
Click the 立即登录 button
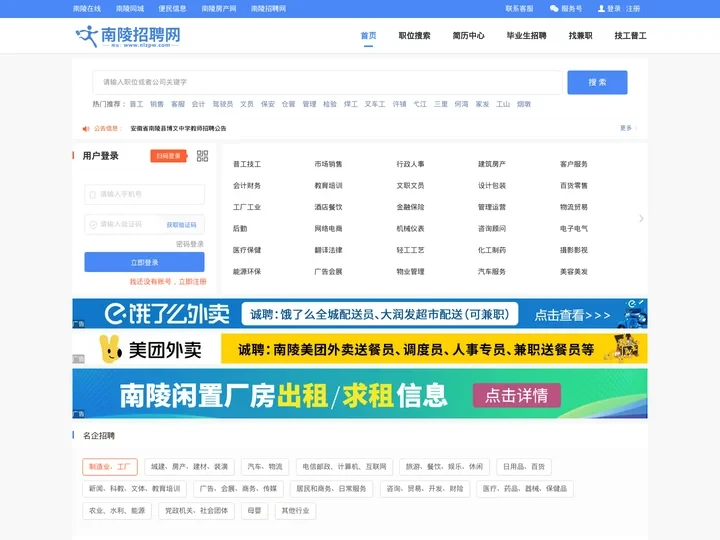tap(145, 262)
